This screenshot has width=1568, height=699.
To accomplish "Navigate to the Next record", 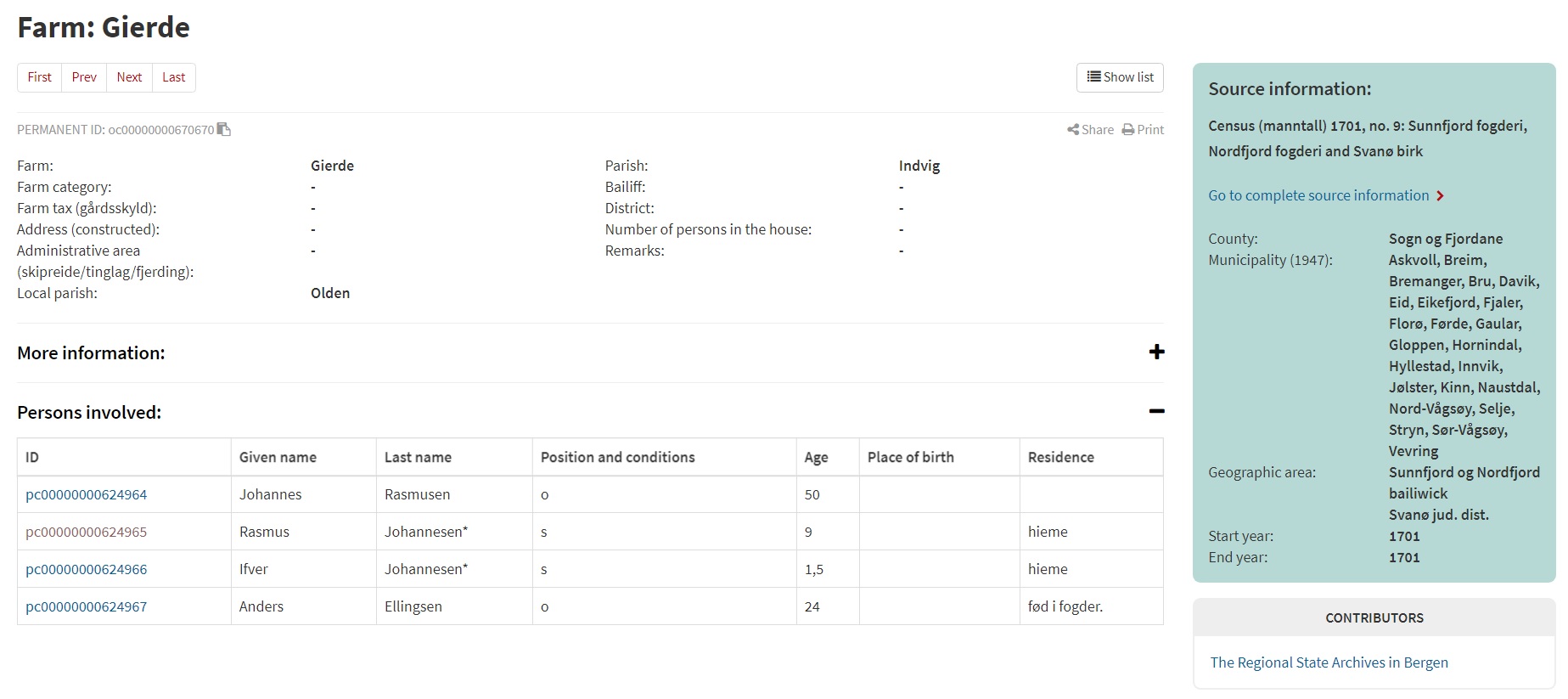I will pyautogui.click(x=129, y=77).
